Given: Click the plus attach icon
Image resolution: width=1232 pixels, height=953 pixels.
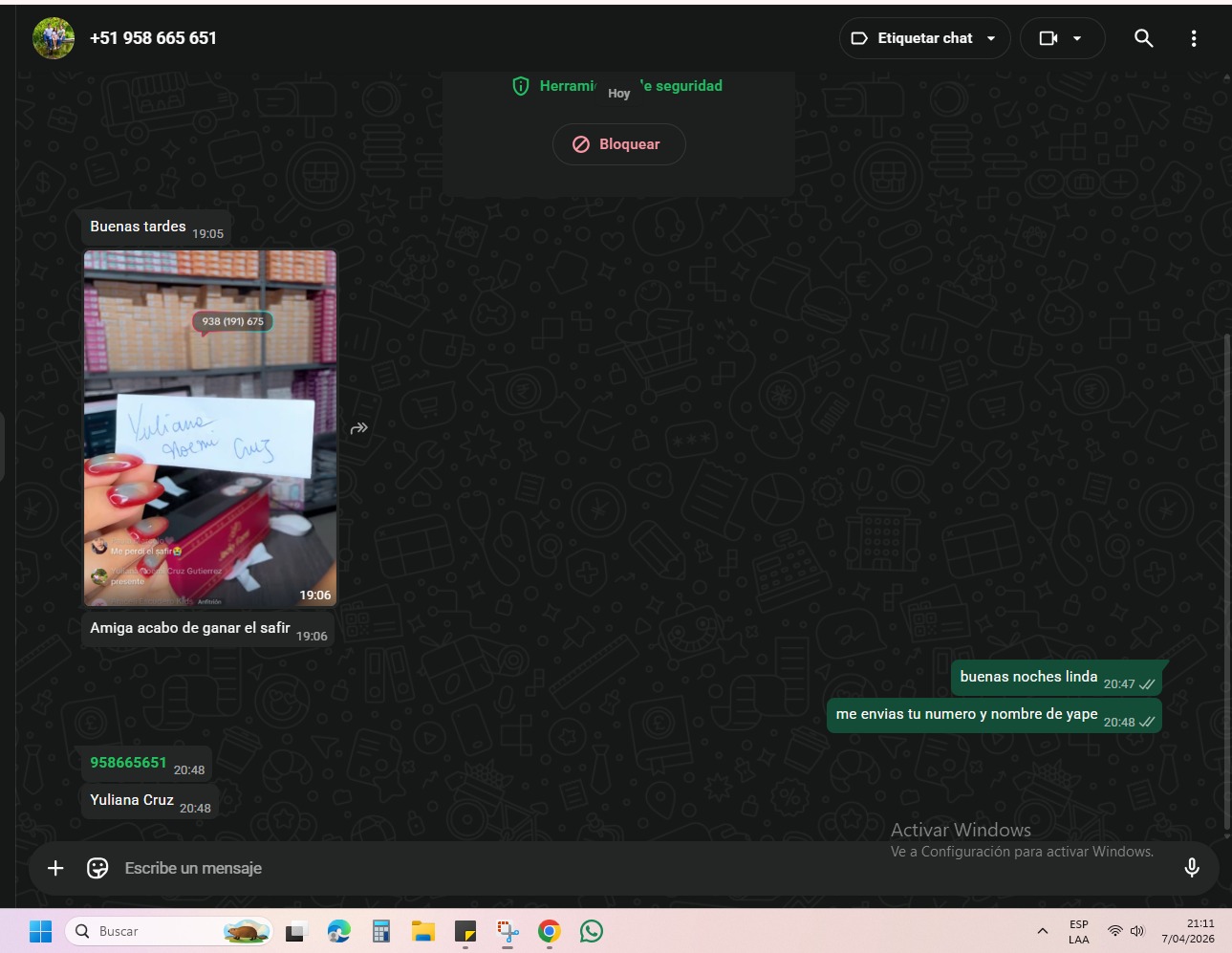Looking at the screenshot, I should tap(55, 868).
